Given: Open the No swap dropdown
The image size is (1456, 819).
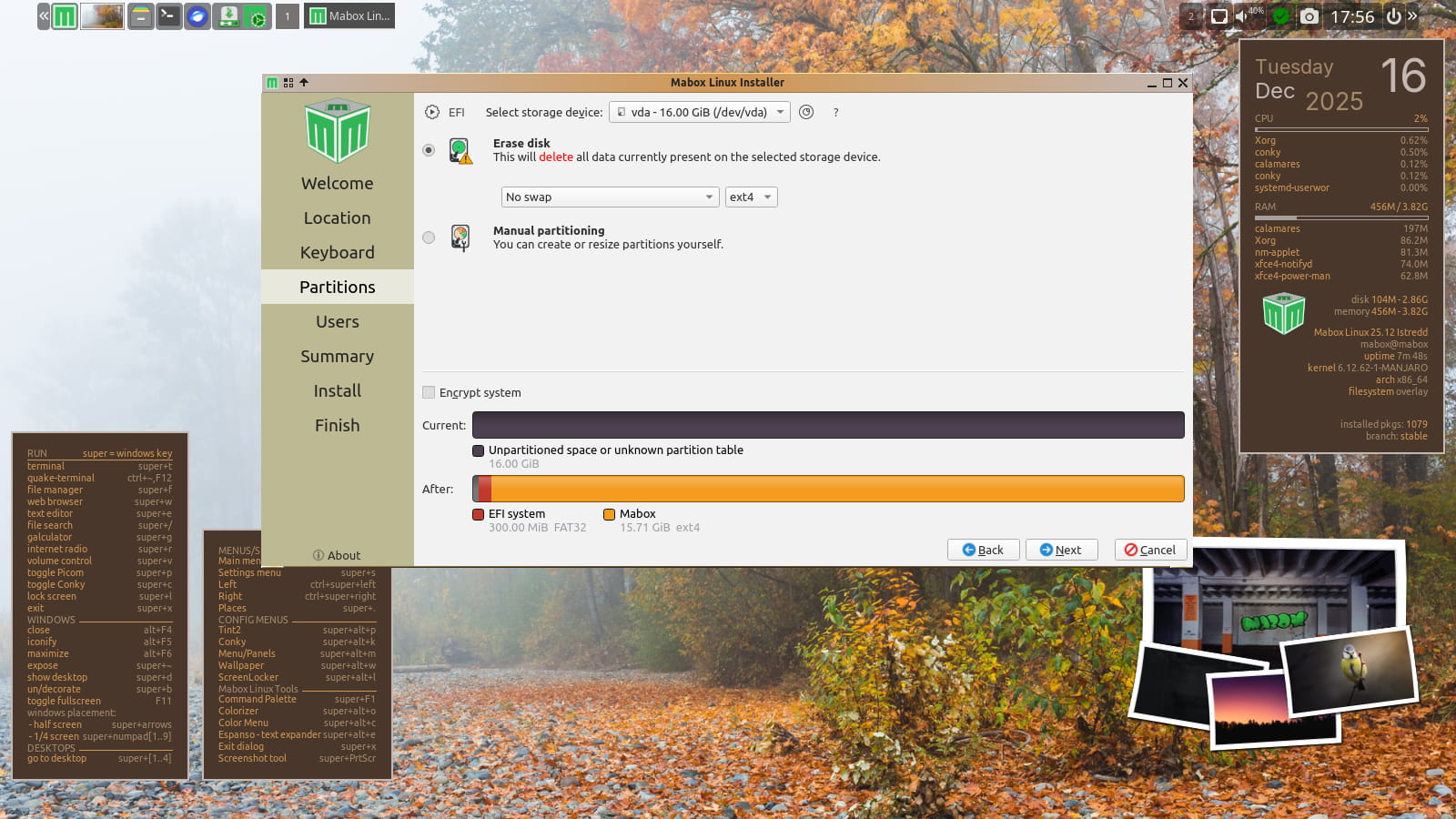Looking at the screenshot, I should [x=610, y=197].
